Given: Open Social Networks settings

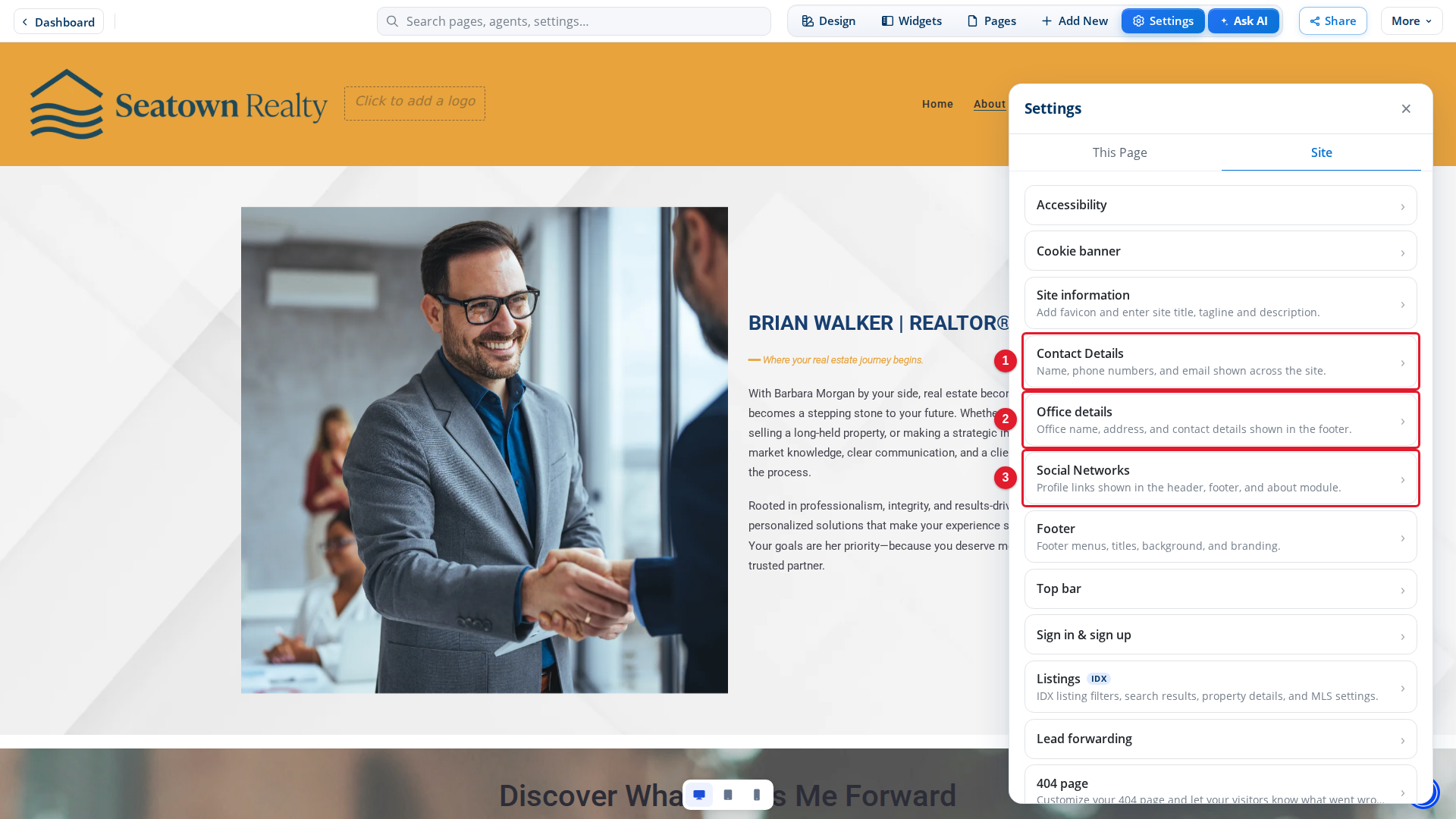Looking at the screenshot, I should [x=1220, y=479].
